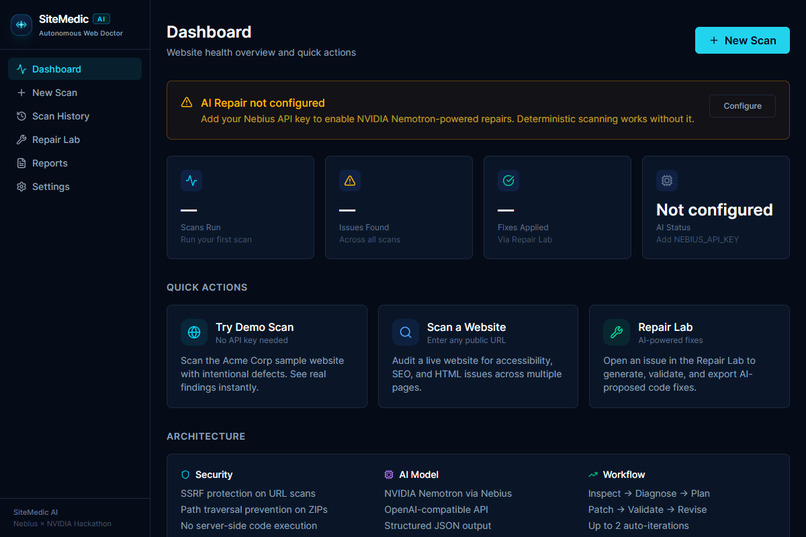
Task: Click the AI Repair not configured heading
Action: point(263,103)
